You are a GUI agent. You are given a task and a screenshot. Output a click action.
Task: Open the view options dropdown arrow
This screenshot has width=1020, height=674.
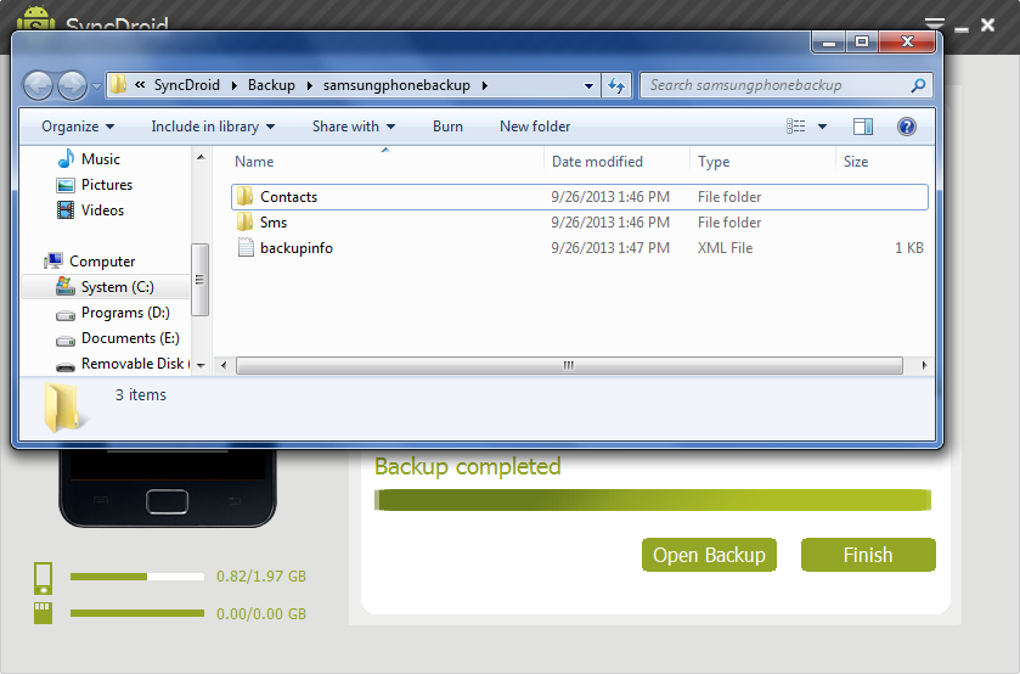(822, 126)
